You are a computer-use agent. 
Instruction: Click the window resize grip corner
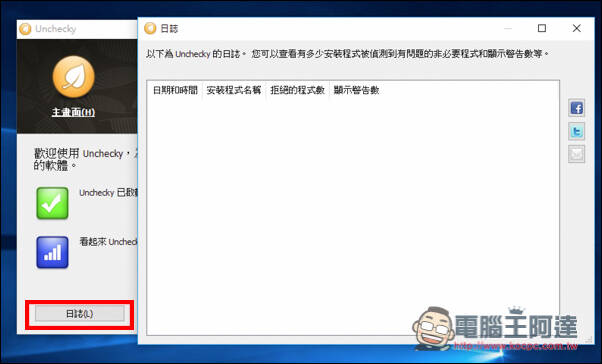(588, 339)
